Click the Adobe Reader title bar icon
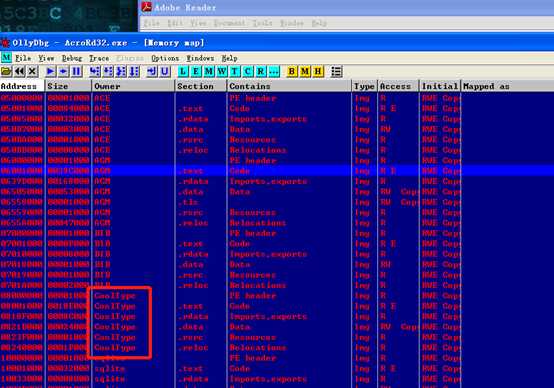 coord(147,7)
